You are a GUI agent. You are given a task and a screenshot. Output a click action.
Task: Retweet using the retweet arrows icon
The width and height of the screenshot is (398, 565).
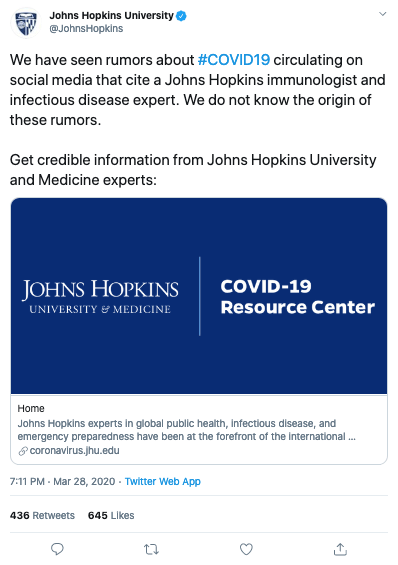pos(151,549)
